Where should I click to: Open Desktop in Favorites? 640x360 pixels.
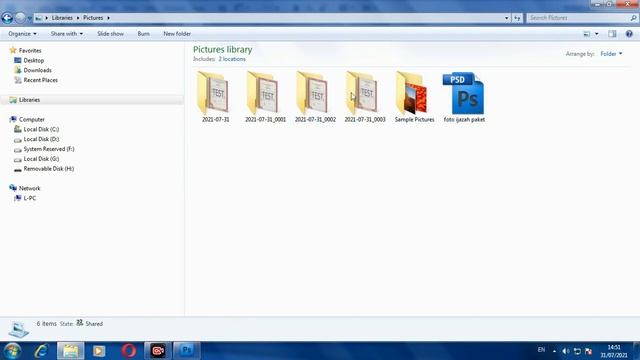(33, 60)
